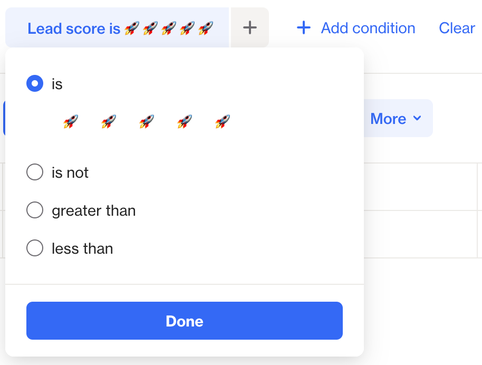Clear all filter conditions
Image resolution: width=482 pixels, height=365 pixels.
tap(457, 28)
